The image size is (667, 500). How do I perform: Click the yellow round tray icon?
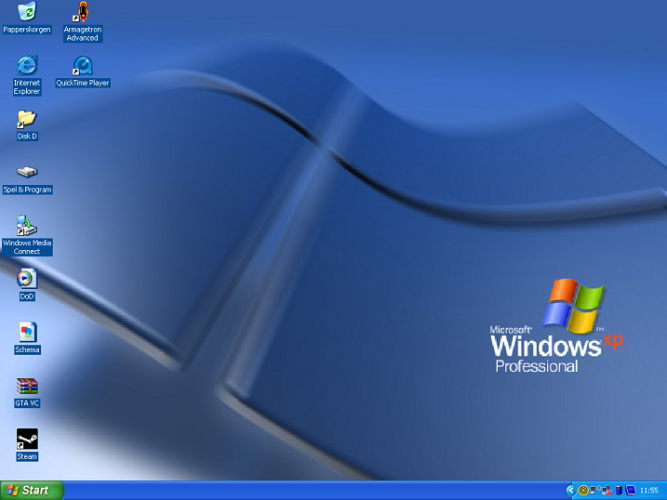[x=583, y=490]
